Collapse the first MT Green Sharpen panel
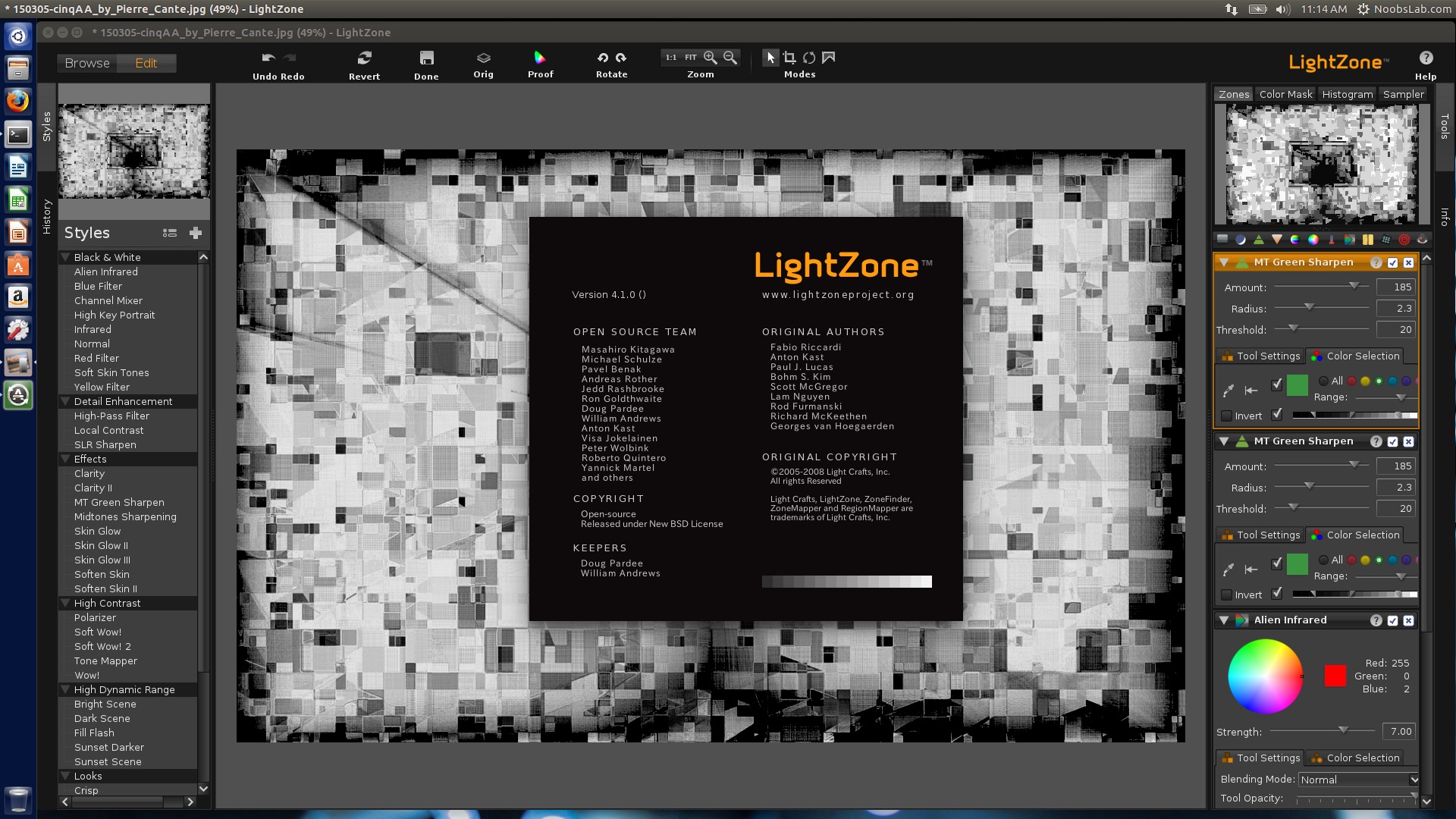This screenshot has width=1456, height=819. point(1224,262)
